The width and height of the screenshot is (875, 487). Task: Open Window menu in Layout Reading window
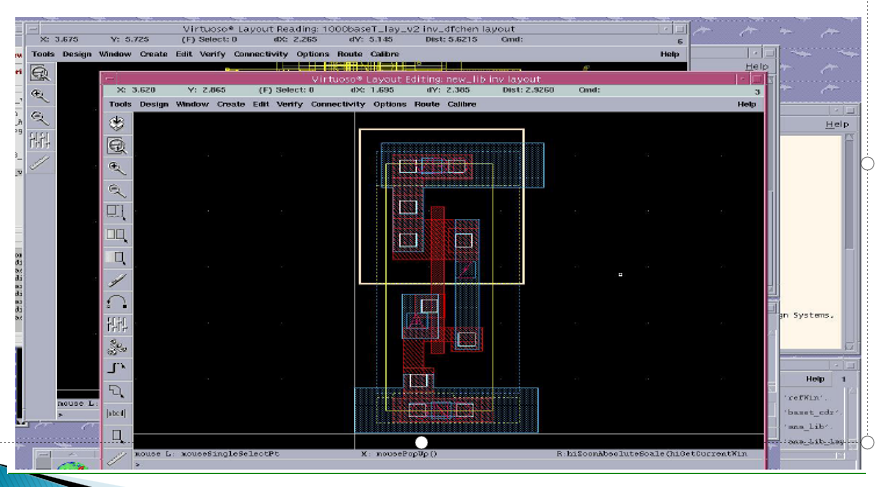tap(115, 54)
